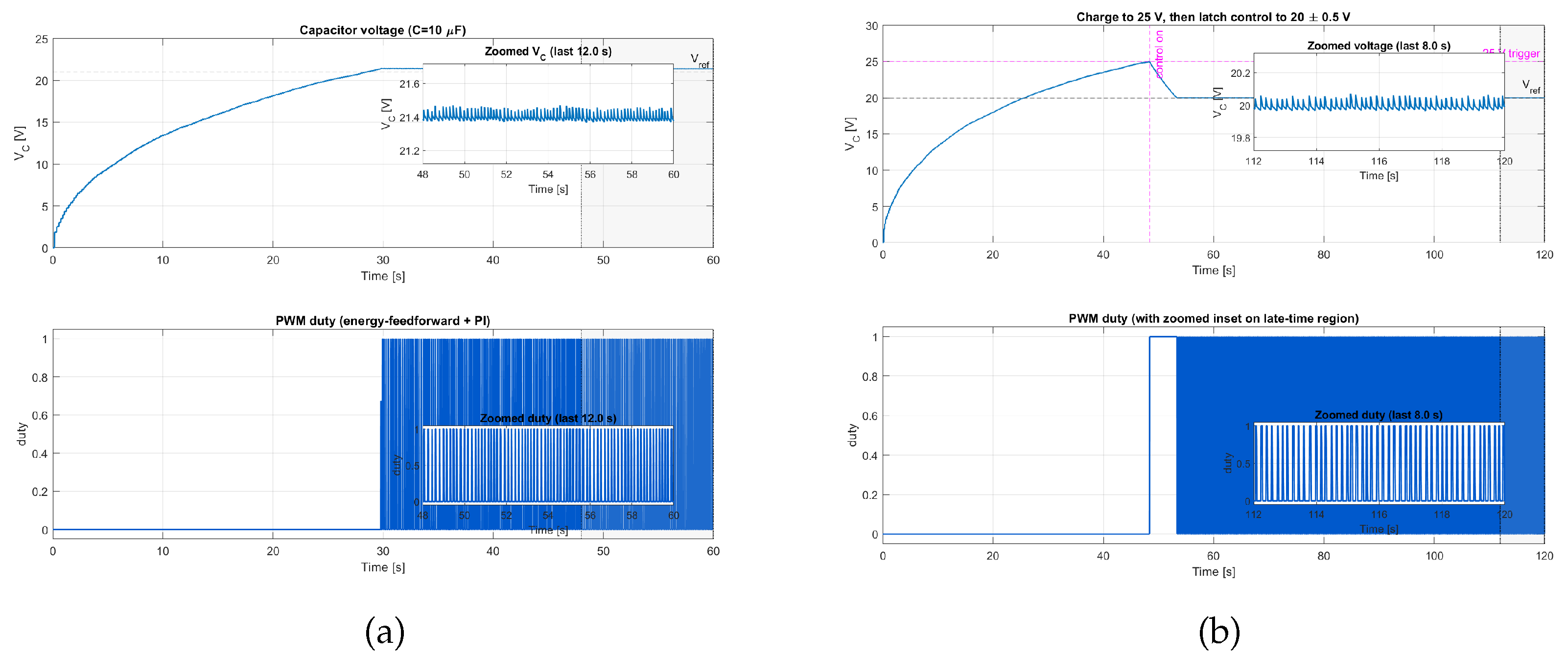Click the '25' y-axis tick on capacitor voltage plot (a)
The width and height of the screenshot is (1568, 659).
click(42, 39)
